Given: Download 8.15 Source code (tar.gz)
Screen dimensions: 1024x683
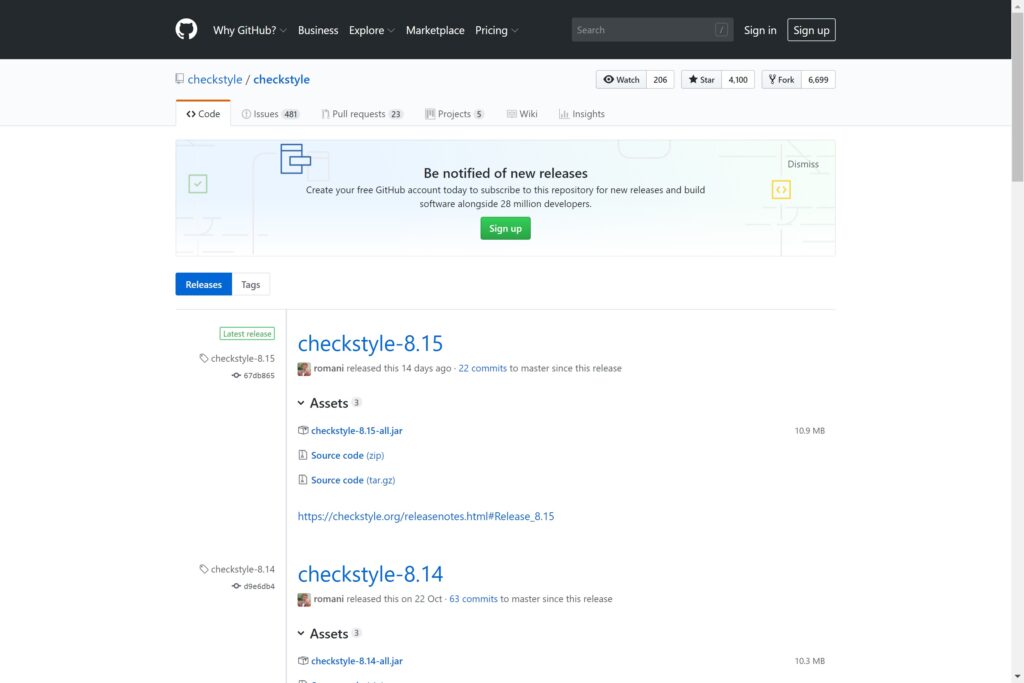Looking at the screenshot, I should (353, 480).
